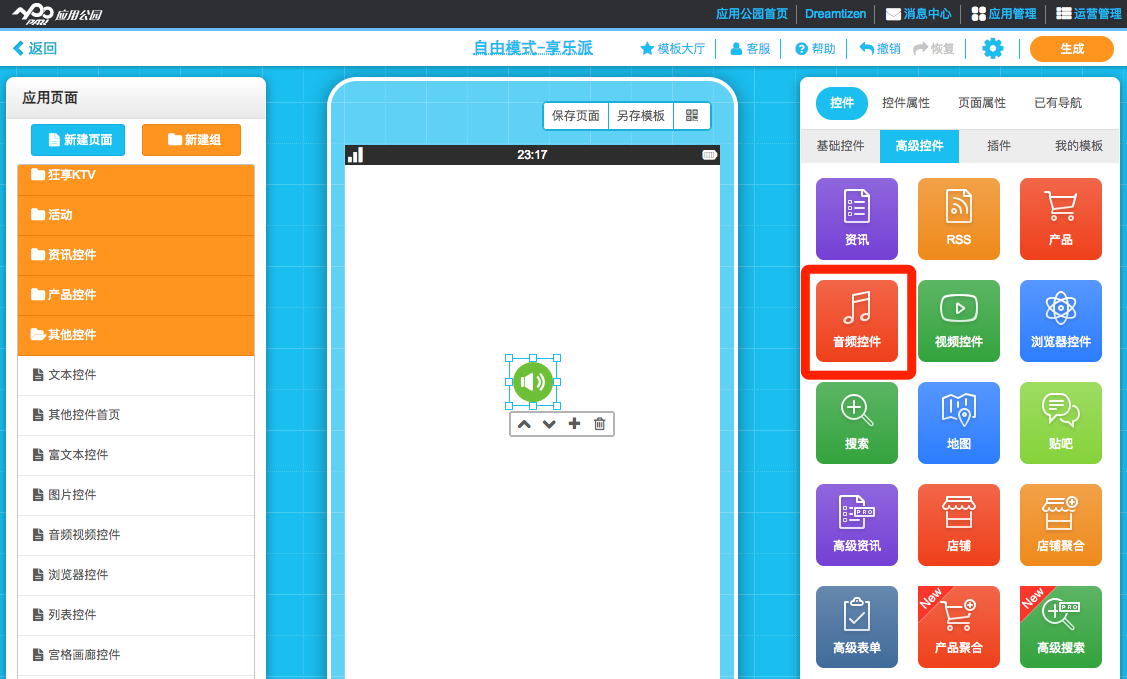
Task: Move widget up with chevron arrow
Action: [523, 424]
